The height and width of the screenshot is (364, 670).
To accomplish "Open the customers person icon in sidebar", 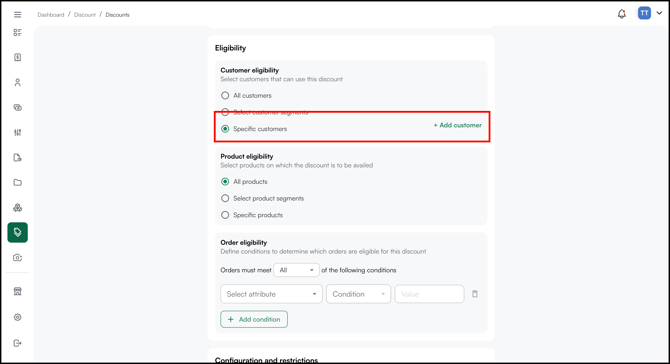I will click(x=18, y=82).
